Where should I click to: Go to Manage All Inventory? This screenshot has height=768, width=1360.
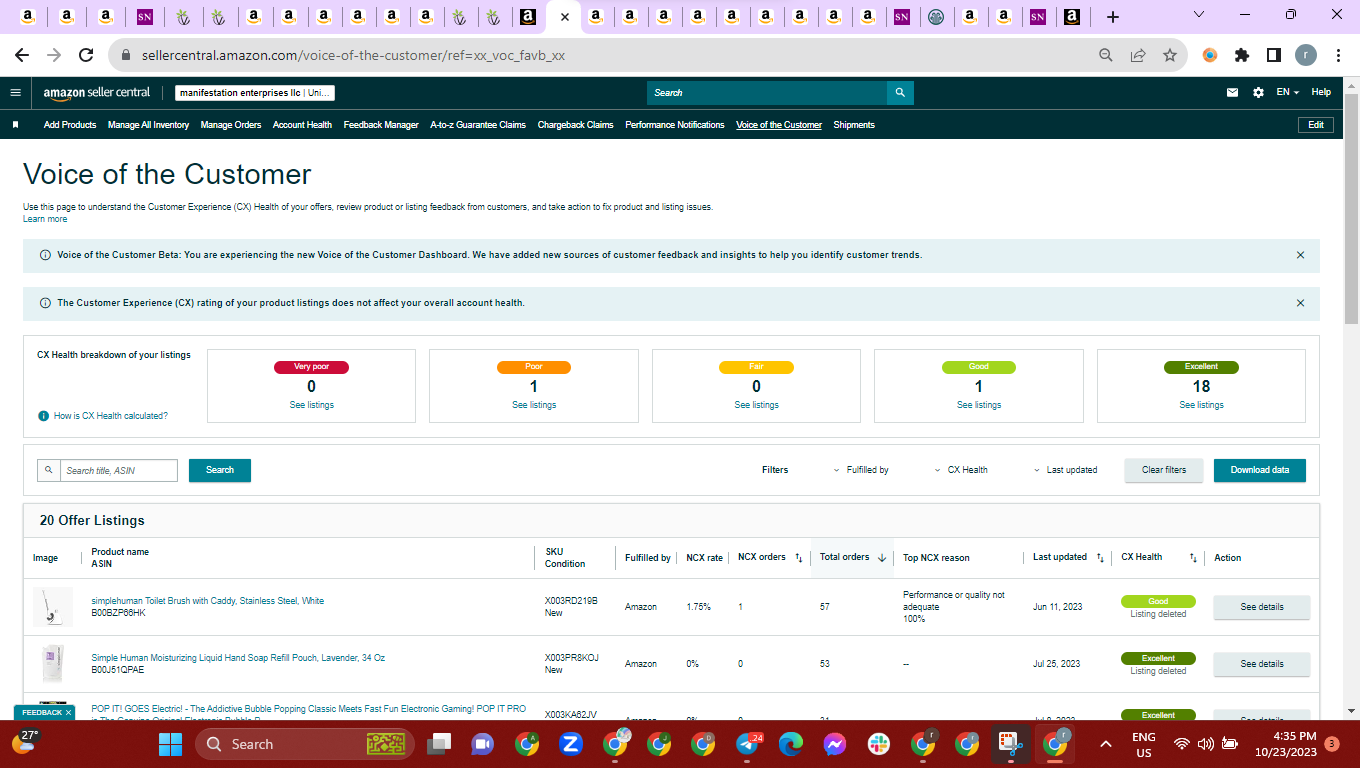[148, 125]
